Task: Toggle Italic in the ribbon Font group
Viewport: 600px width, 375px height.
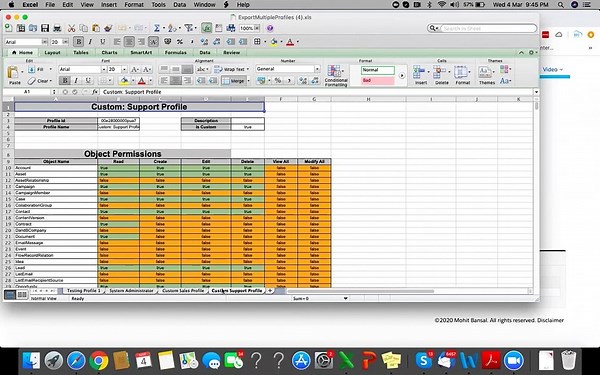Action: [76, 80]
